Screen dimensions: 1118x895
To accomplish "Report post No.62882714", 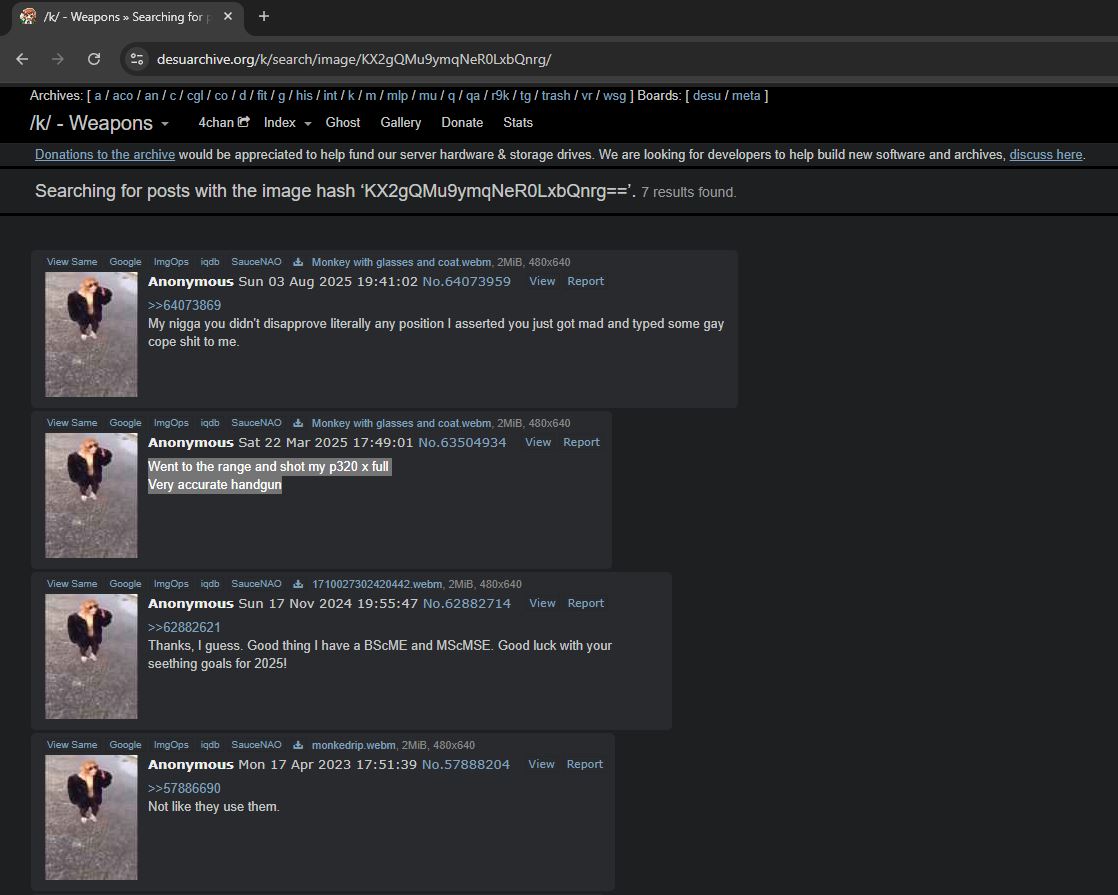I will tap(585, 603).
